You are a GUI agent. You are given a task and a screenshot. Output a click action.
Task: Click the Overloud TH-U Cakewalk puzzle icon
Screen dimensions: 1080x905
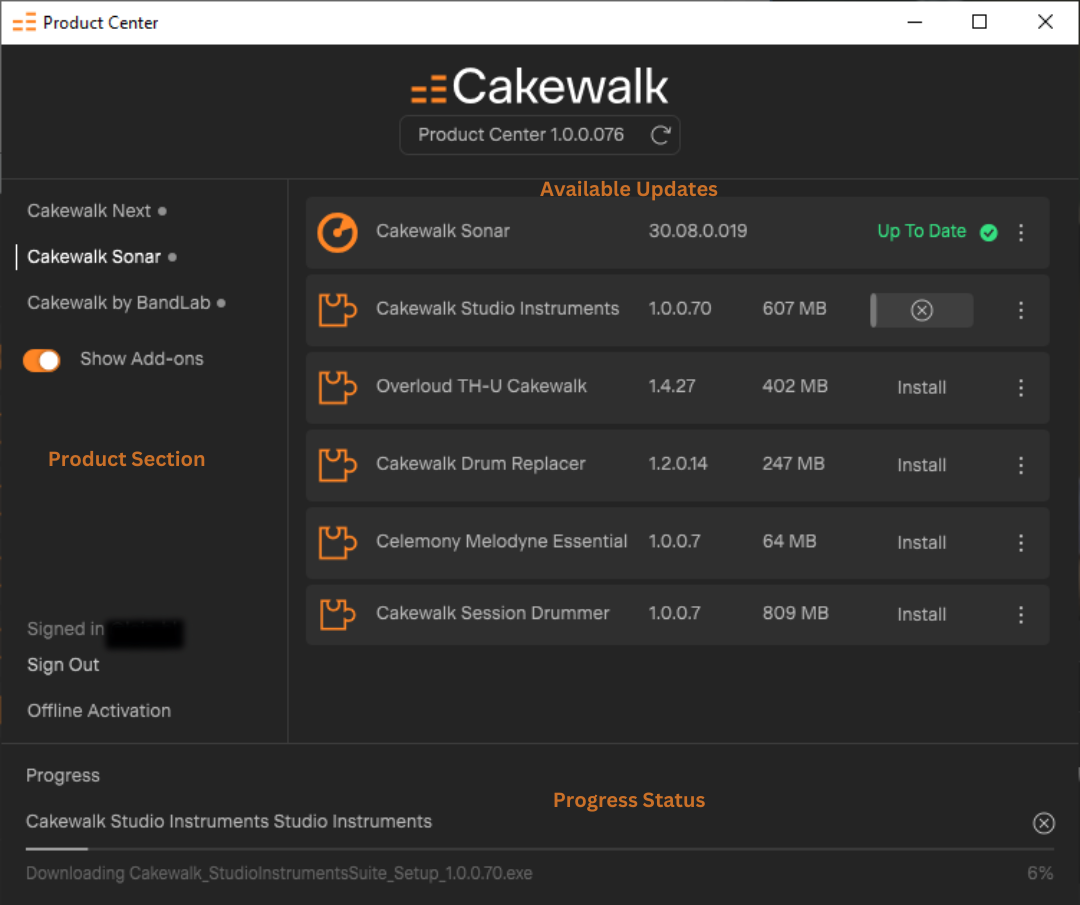point(337,387)
